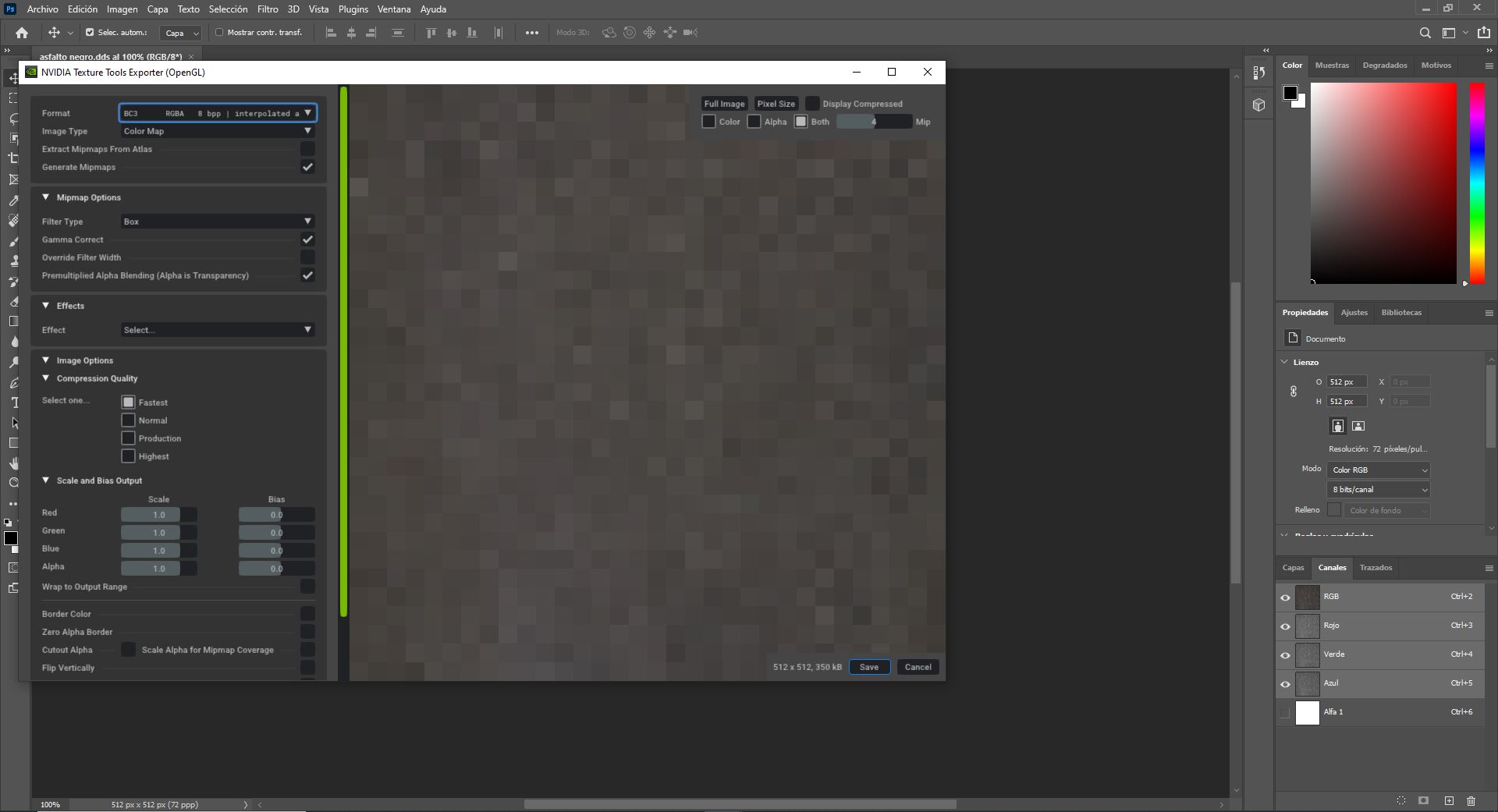The width and height of the screenshot is (1498, 812).
Task: Align bottom edges in options bar
Action: (471, 33)
